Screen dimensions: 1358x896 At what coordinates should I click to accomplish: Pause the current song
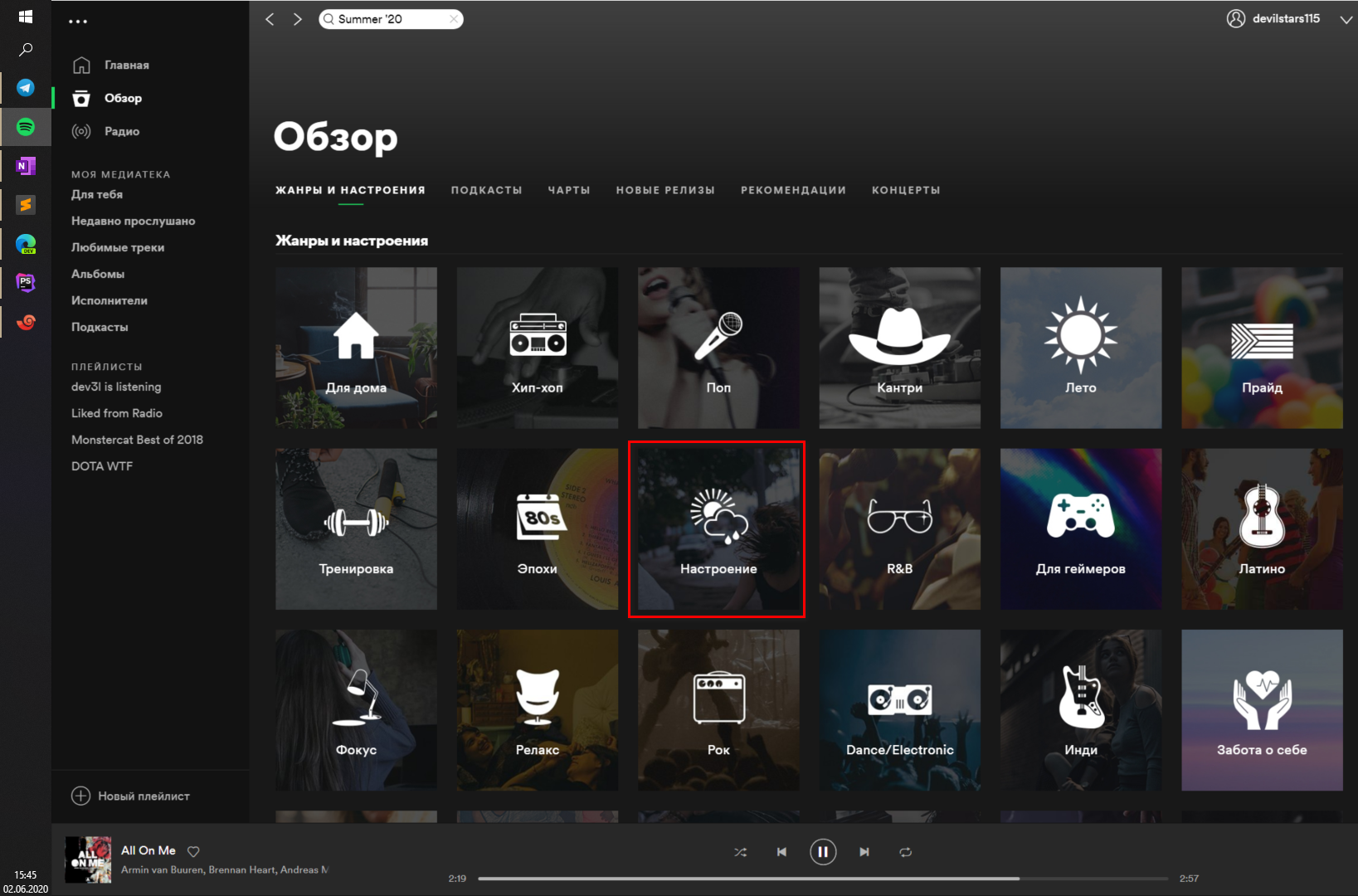point(823,852)
